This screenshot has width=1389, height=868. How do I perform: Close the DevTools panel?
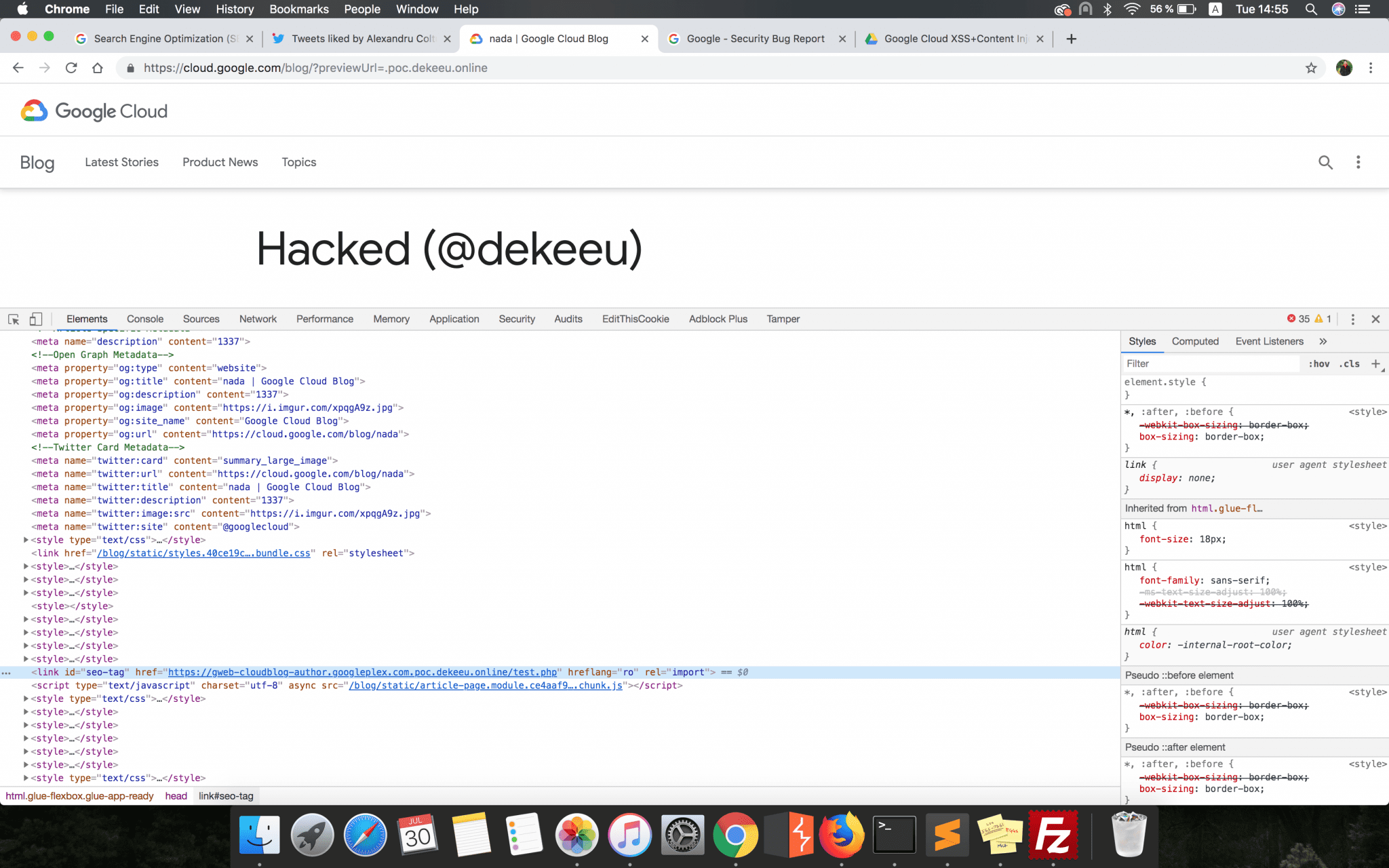coord(1375,319)
